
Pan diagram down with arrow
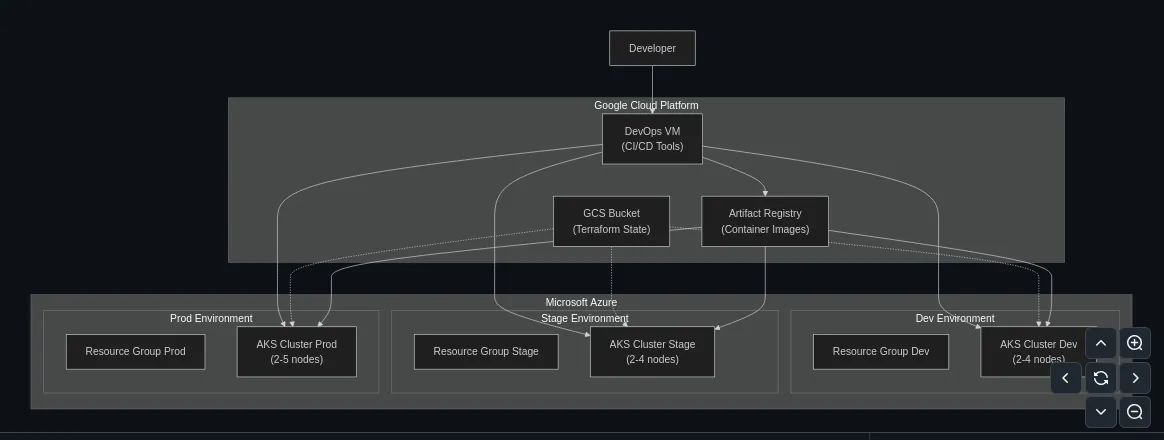[1101, 412]
